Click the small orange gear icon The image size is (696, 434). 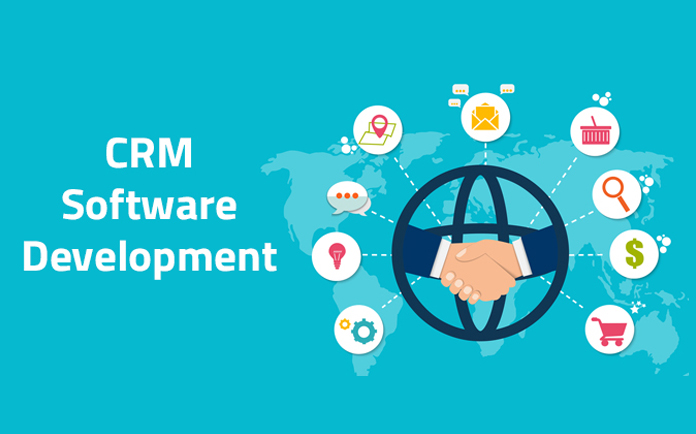click(345, 323)
